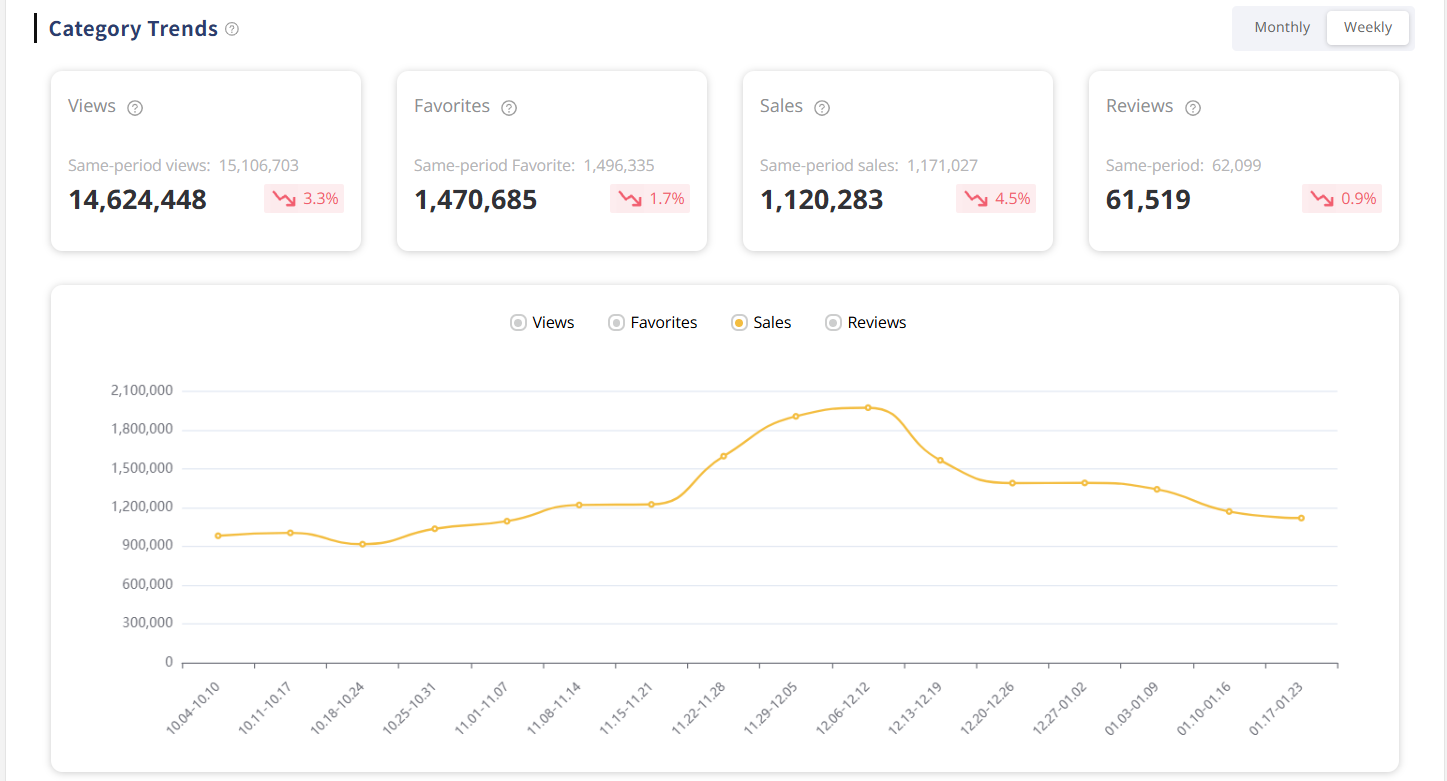1447x781 pixels.
Task: Switch to the Monthly tab
Action: coord(1281,28)
